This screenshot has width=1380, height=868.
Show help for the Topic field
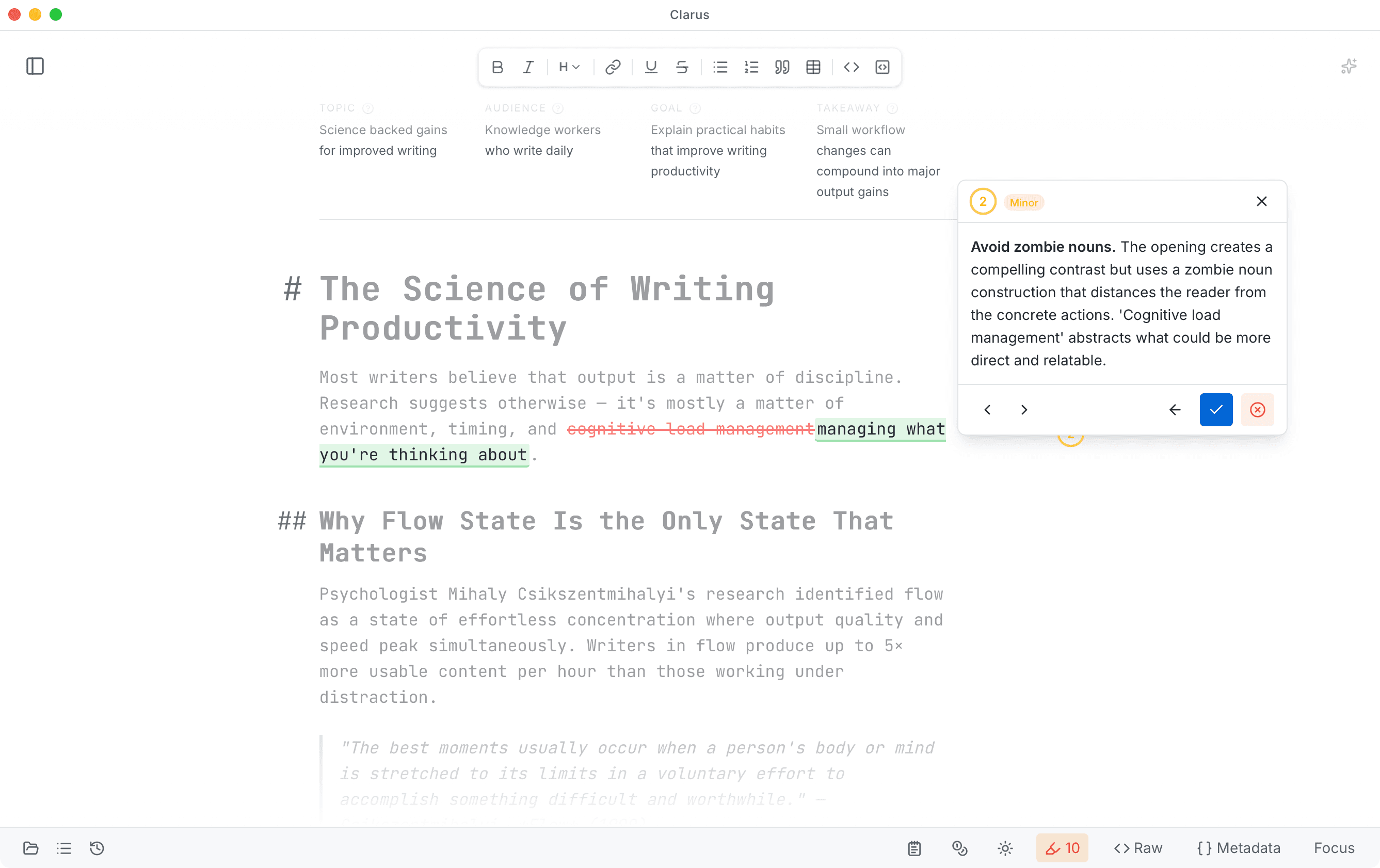(368, 108)
